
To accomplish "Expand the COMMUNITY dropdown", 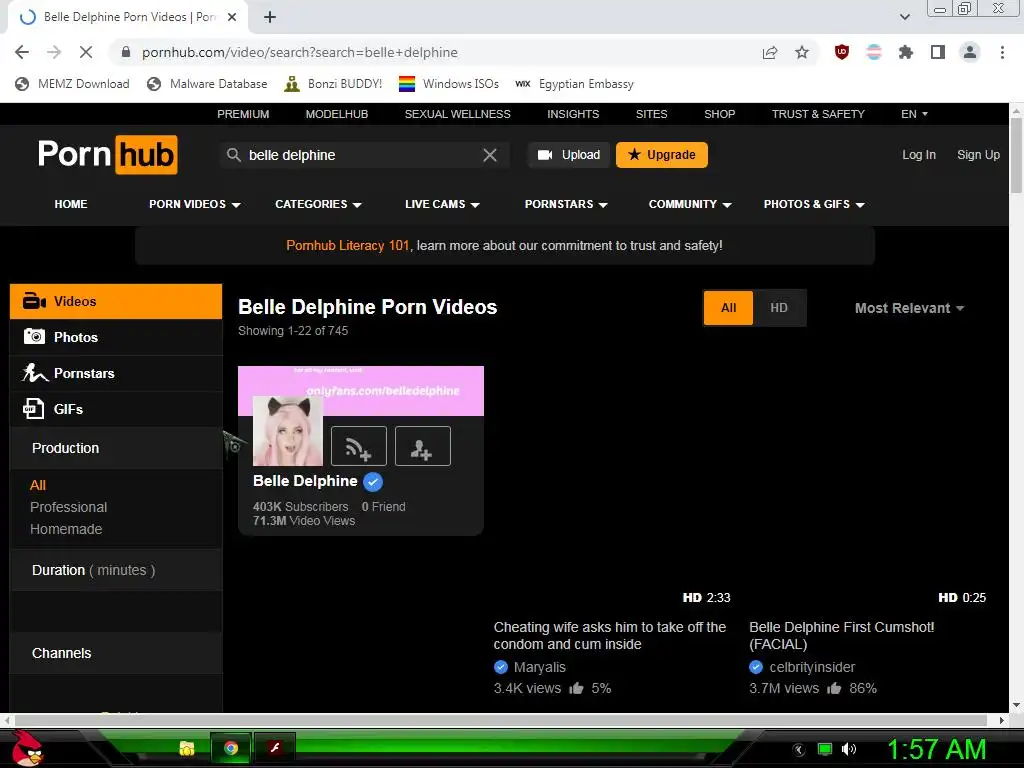I will [x=690, y=204].
